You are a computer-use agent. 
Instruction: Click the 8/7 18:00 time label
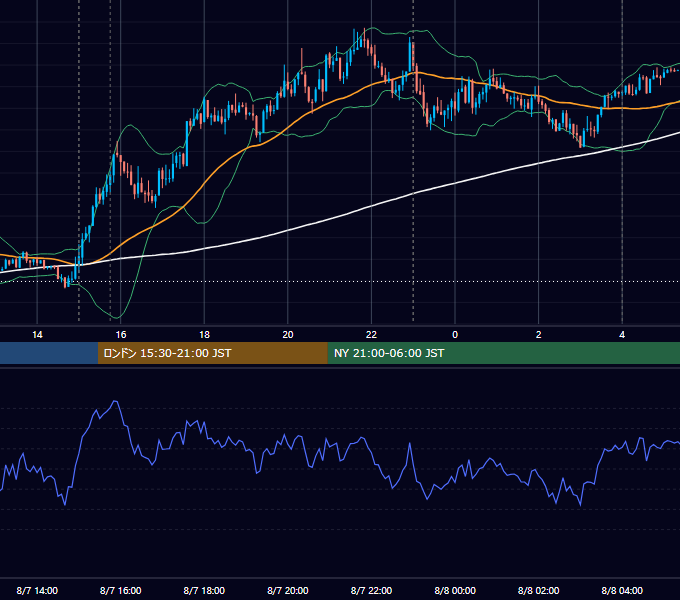tap(204, 590)
